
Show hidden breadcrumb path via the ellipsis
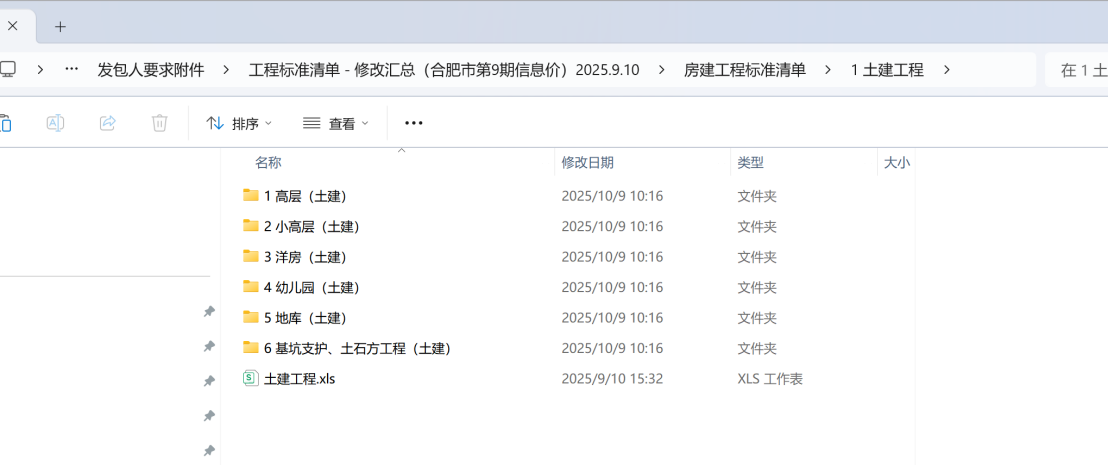pos(71,70)
